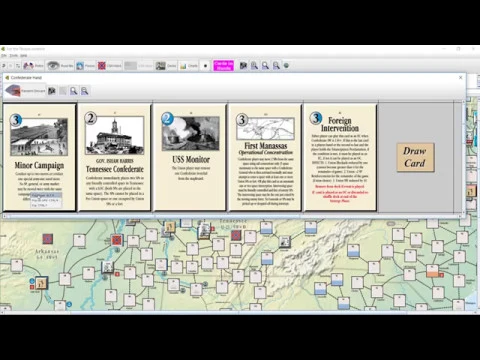Click the Draw Card button
The height and width of the screenshot is (360, 480).
tap(415, 157)
